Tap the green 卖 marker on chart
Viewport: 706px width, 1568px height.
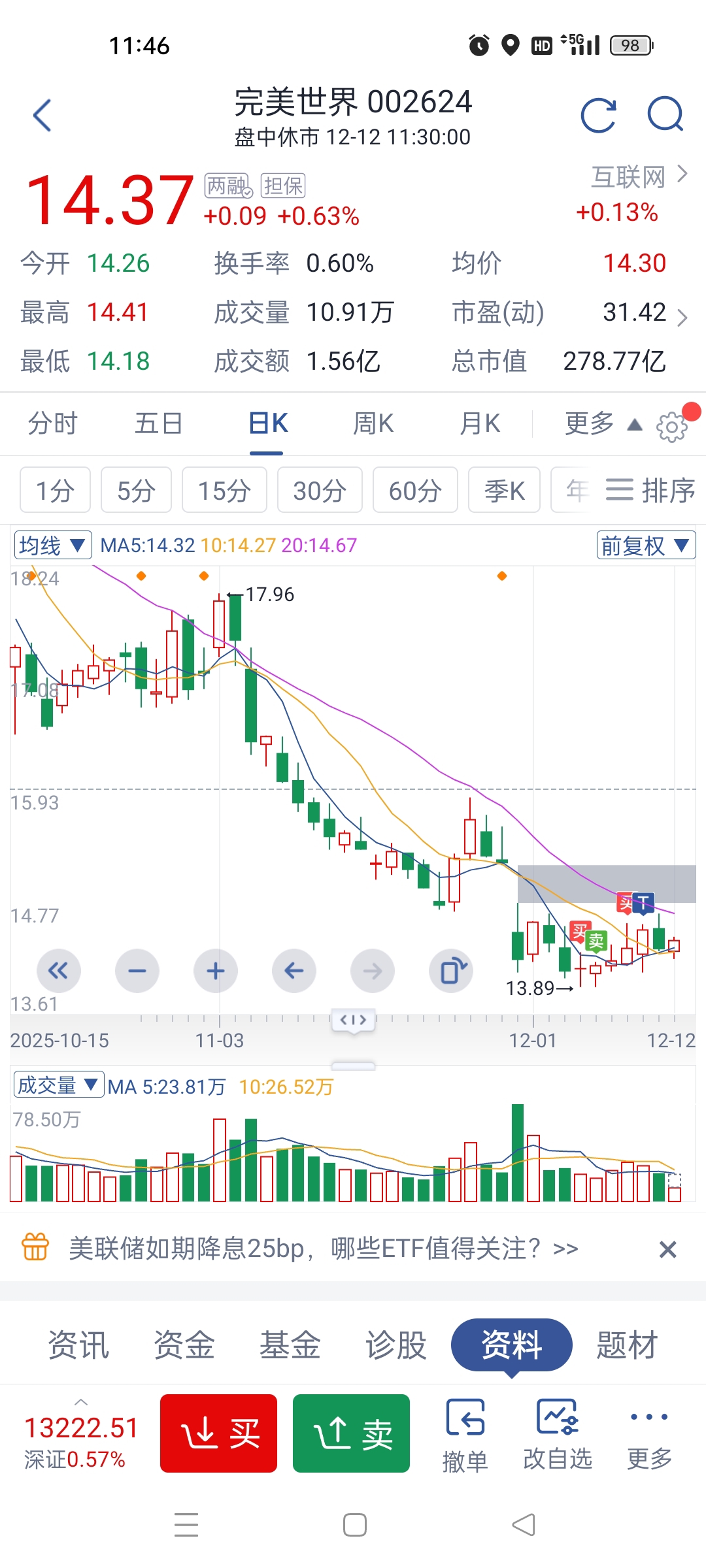point(596,941)
